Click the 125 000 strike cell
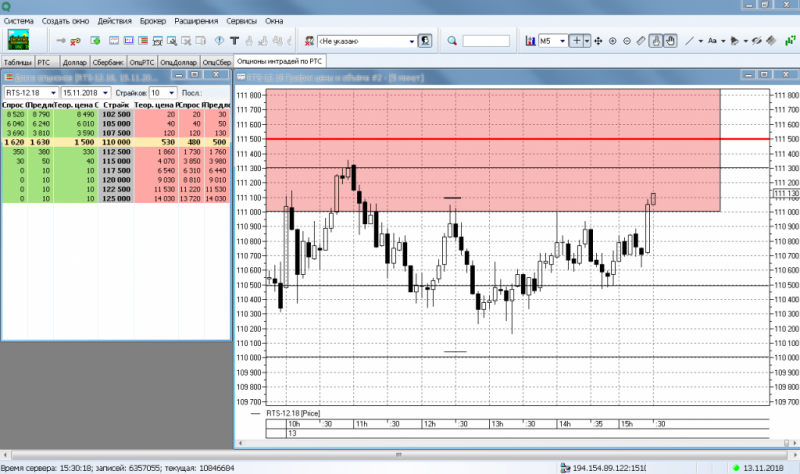This screenshot has width=800, height=474. tap(116, 198)
